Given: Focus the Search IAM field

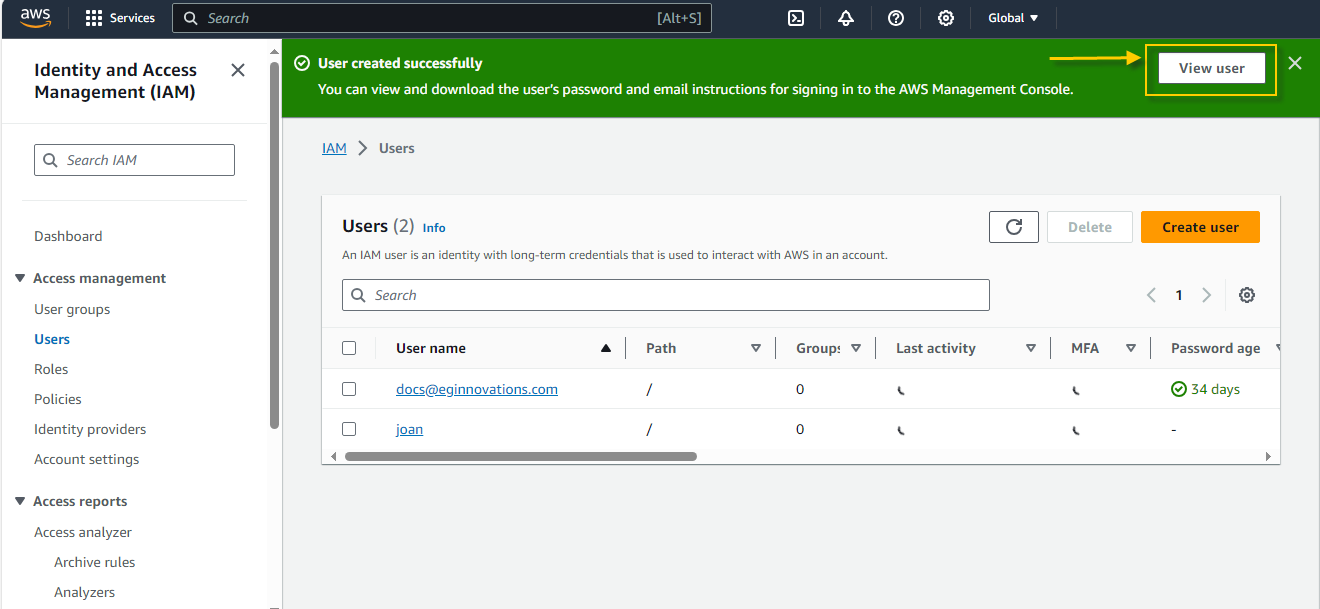Looking at the screenshot, I should (x=135, y=160).
